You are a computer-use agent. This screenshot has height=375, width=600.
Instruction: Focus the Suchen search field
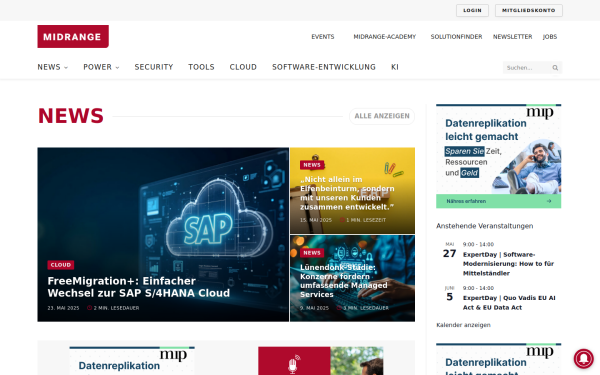tap(527, 68)
